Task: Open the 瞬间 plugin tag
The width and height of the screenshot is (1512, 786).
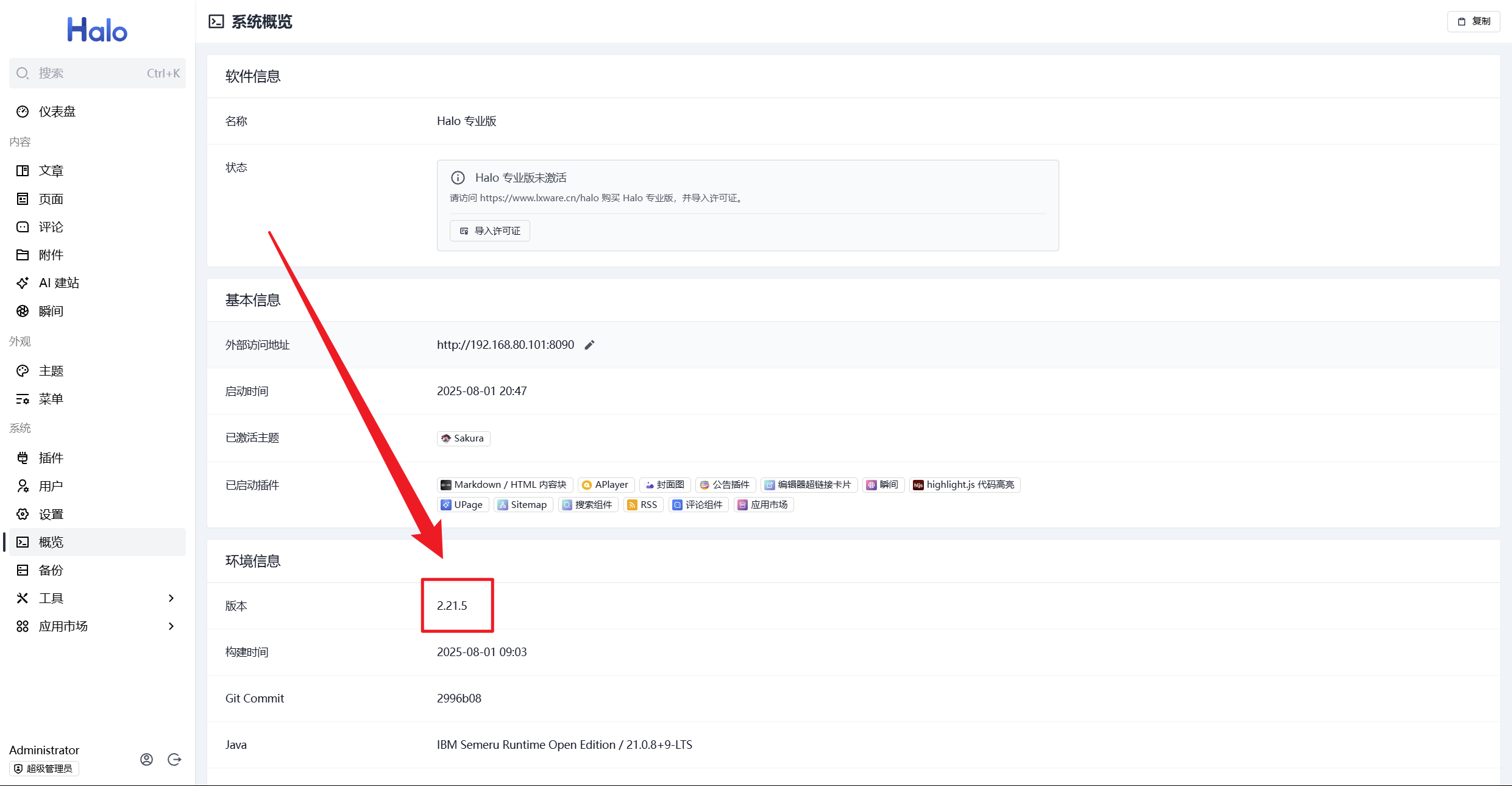Action: point(883,485)
